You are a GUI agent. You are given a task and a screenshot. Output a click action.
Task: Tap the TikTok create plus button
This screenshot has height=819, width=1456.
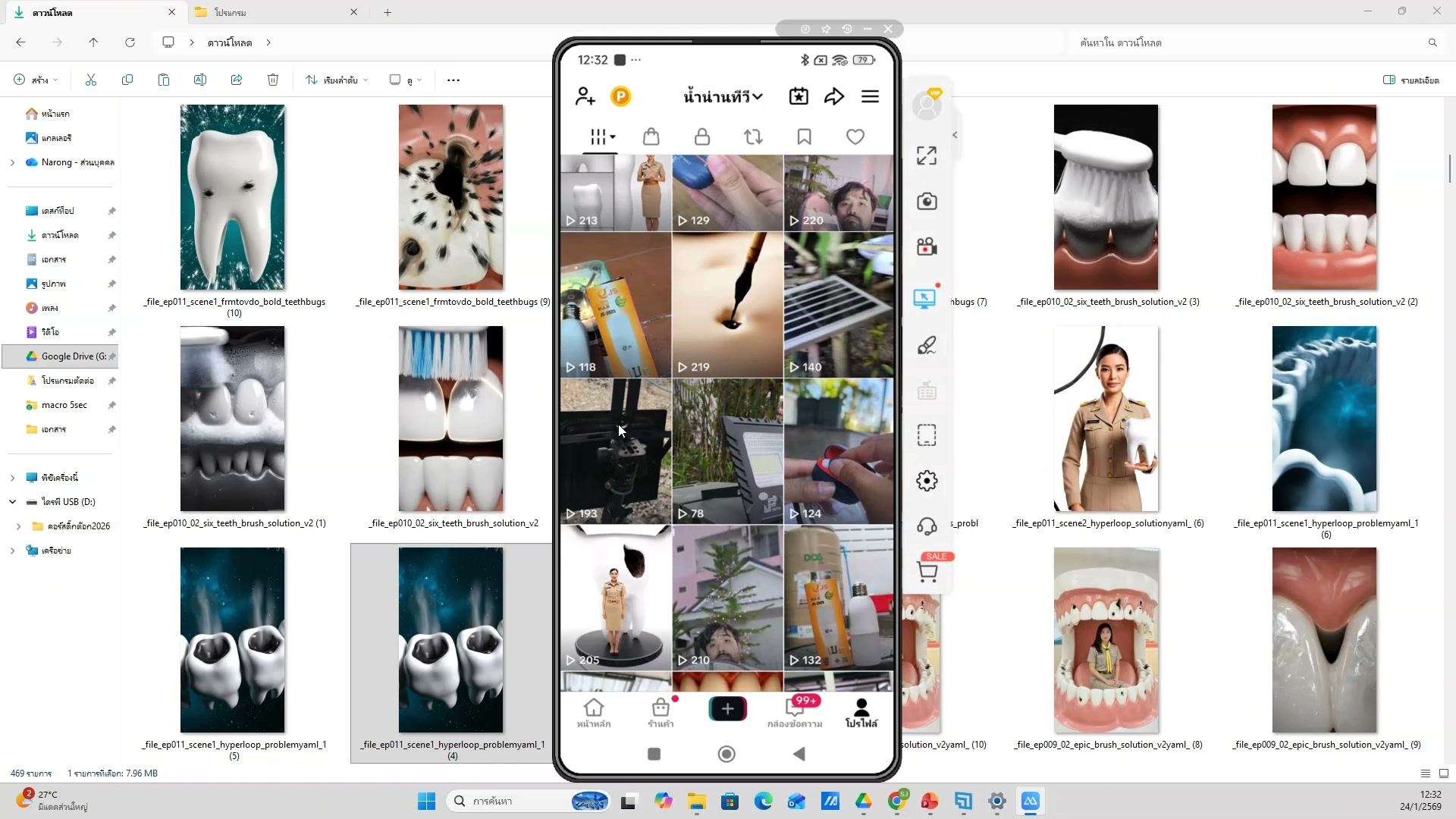[x=727, y=708]
